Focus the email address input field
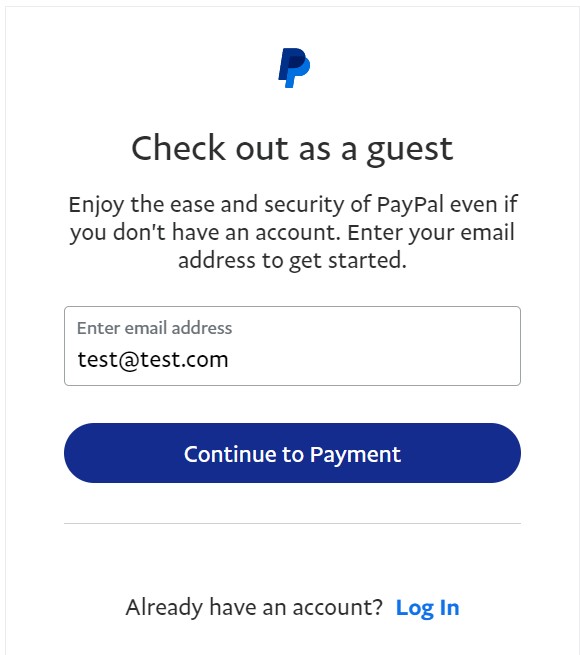 292,346
